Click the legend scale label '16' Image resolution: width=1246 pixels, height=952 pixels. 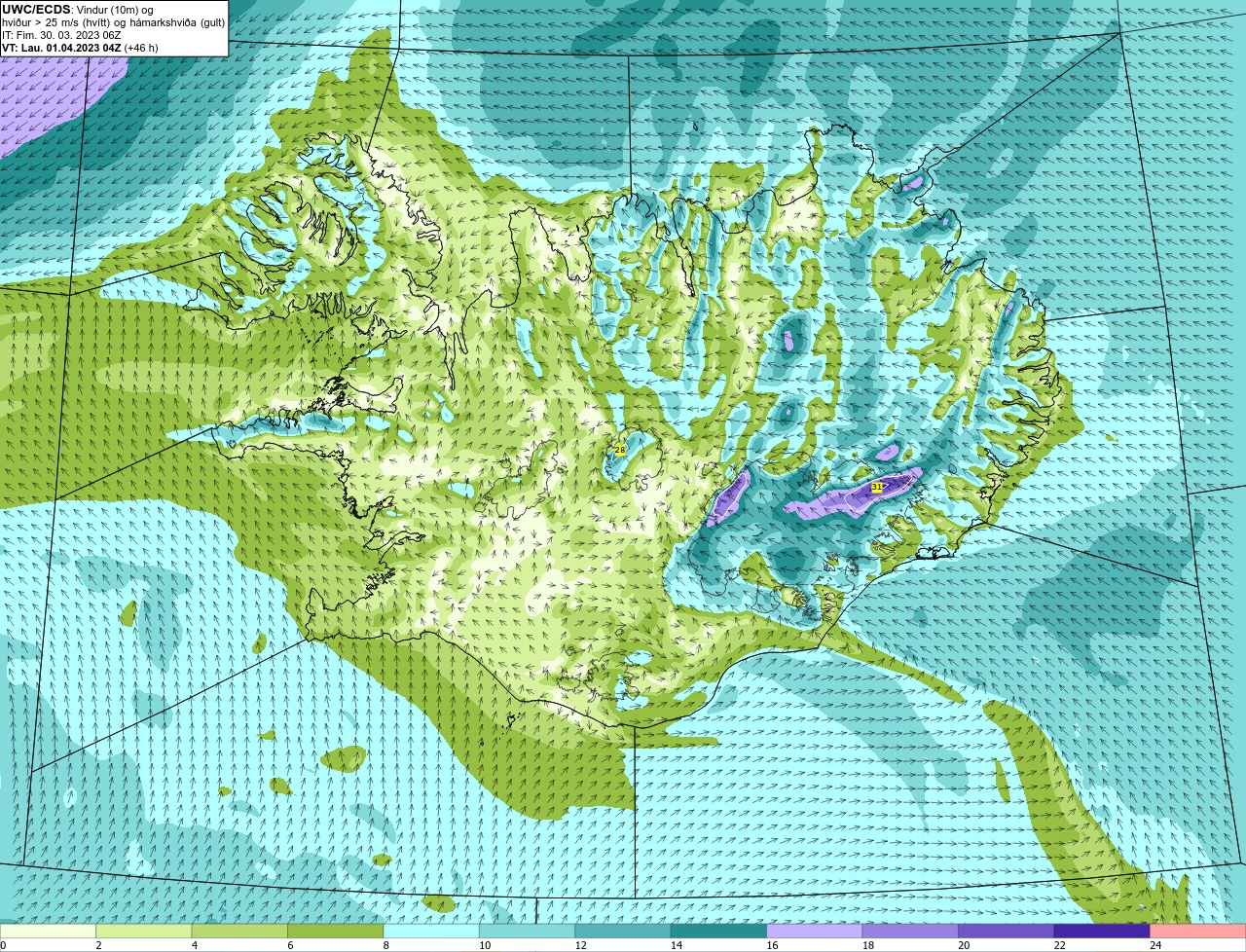[x=772, y=945]
